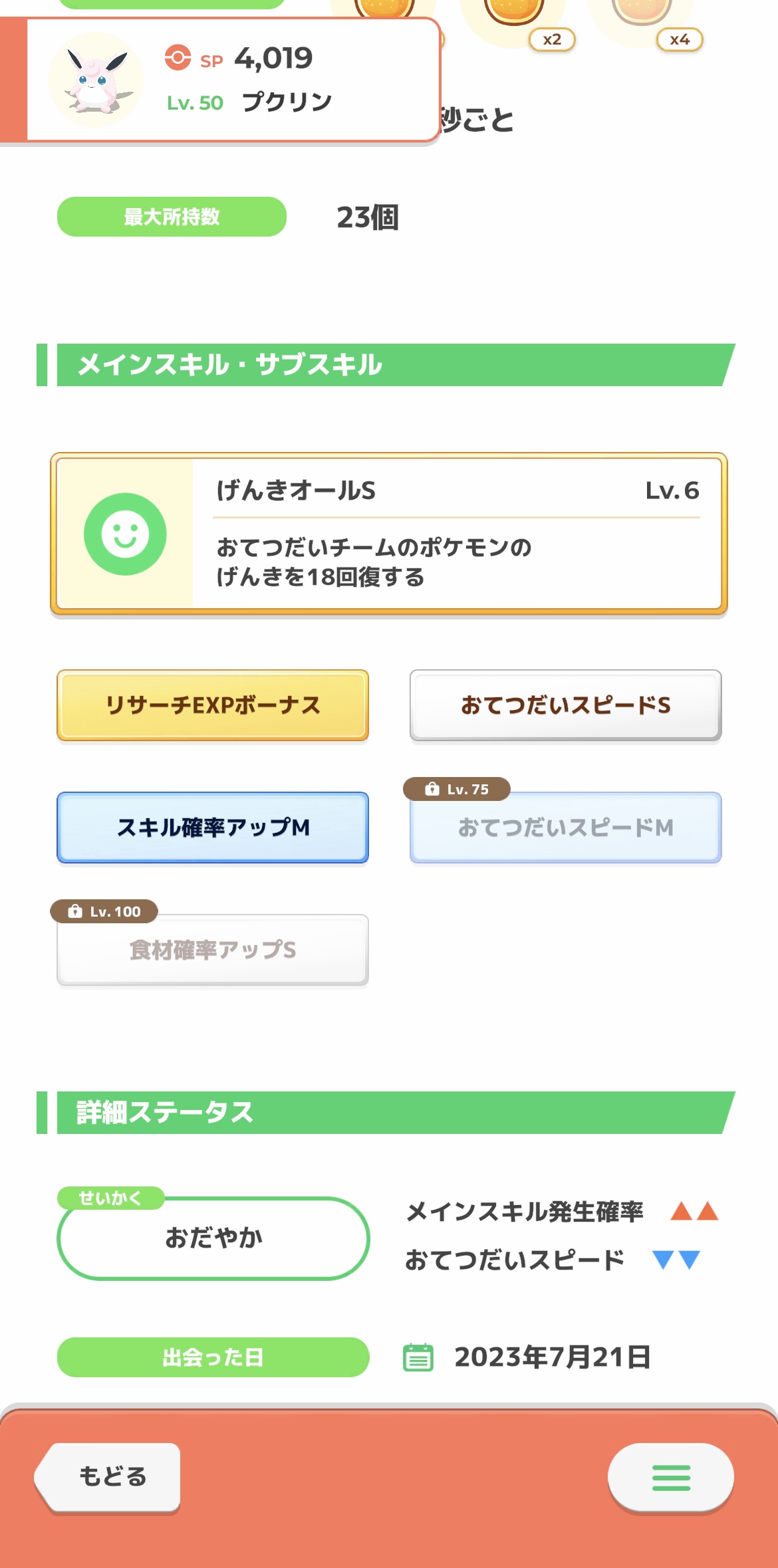Tap locked 食材確率アップS sub skill
This screenshot has width=778, height=1568.
coord(213,950)
